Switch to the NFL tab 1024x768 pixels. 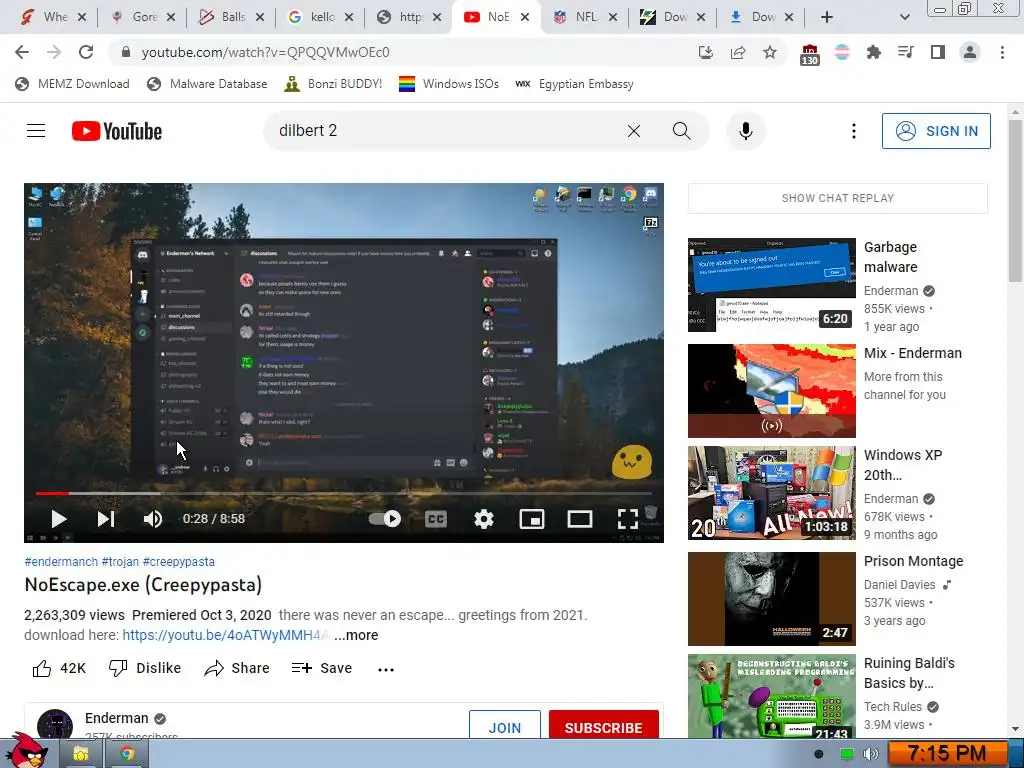586,17
